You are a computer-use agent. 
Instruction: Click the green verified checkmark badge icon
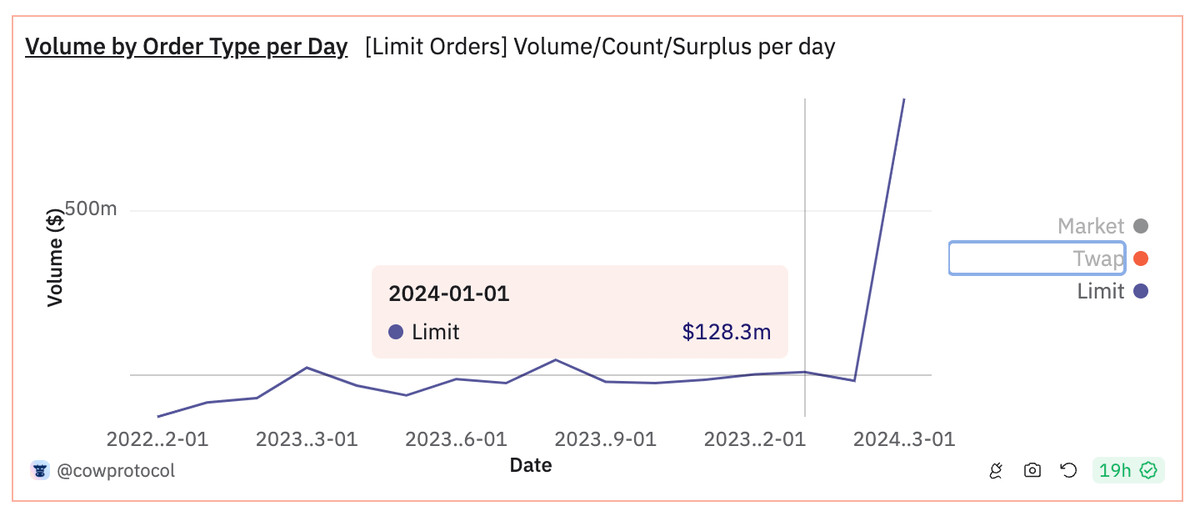tap(1148, 470)
